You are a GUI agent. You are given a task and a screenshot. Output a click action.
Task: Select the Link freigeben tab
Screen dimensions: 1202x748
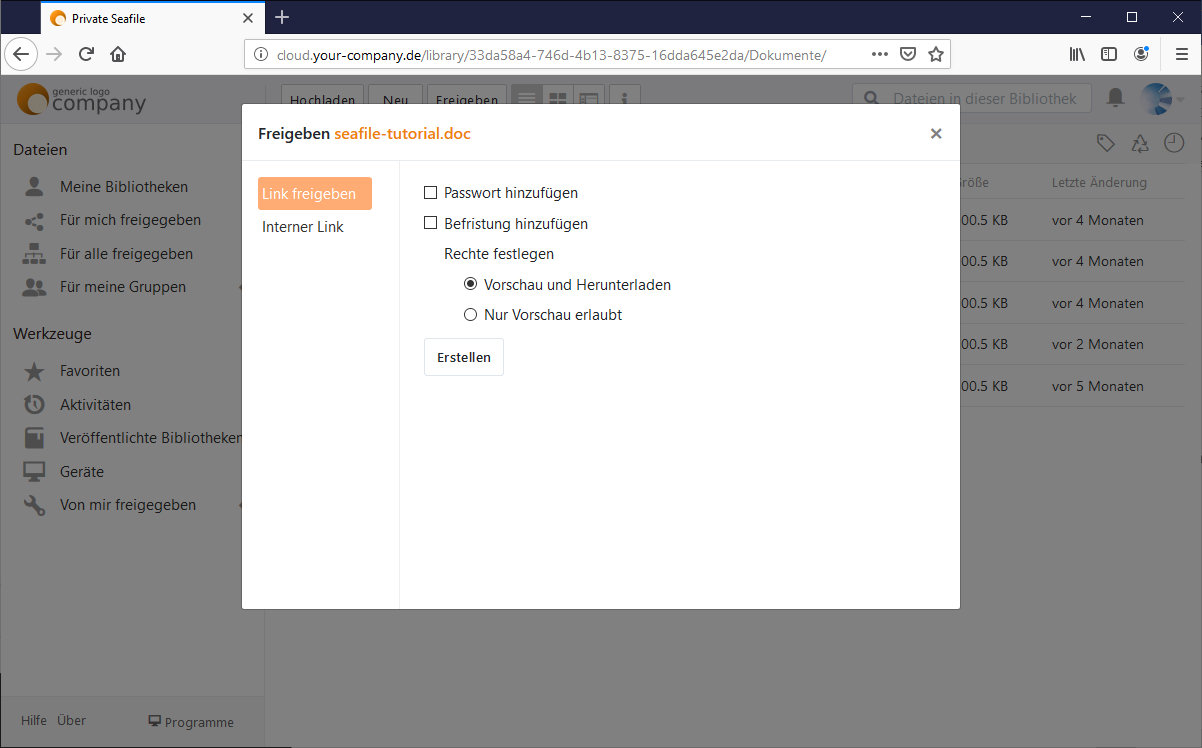pos(314,194)
